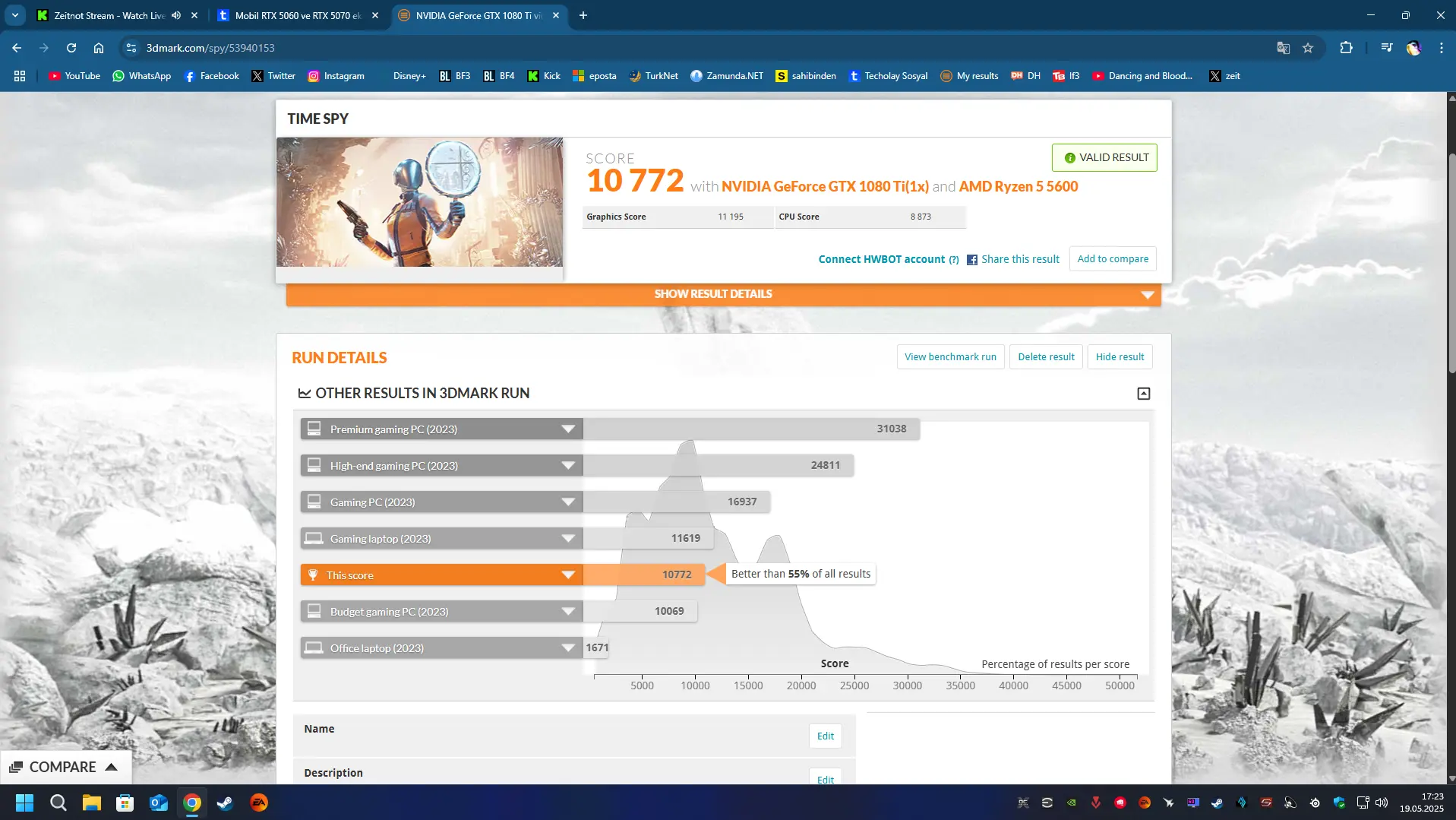Open Steam from the taskbar
Image resolution: width=1456 pixels, height=820 pixels.
pyautogui.click(x=226, y=803)
